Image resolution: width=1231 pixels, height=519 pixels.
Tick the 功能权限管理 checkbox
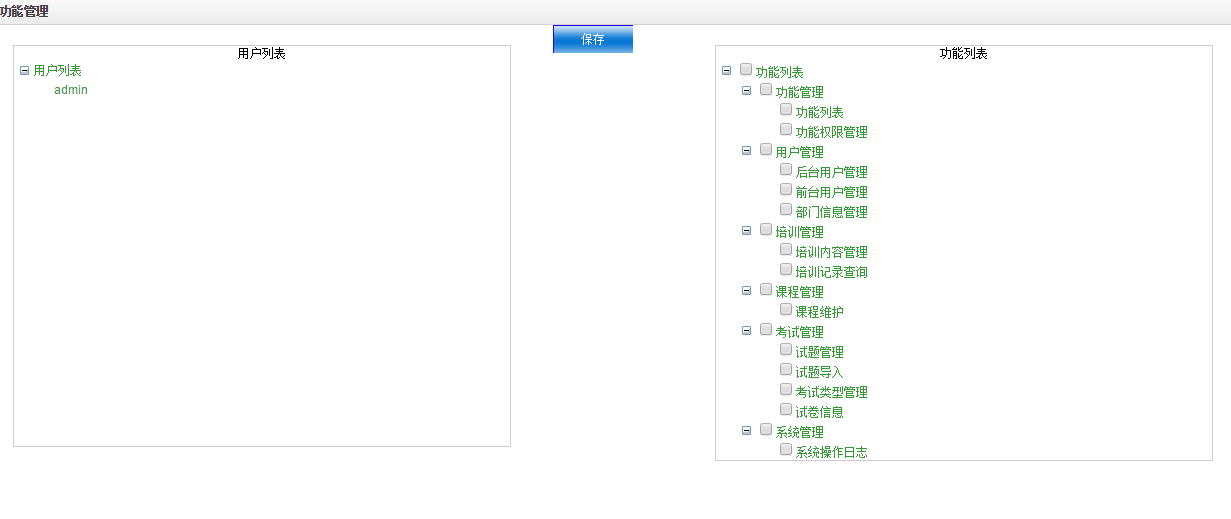click(x=786, y=130)
